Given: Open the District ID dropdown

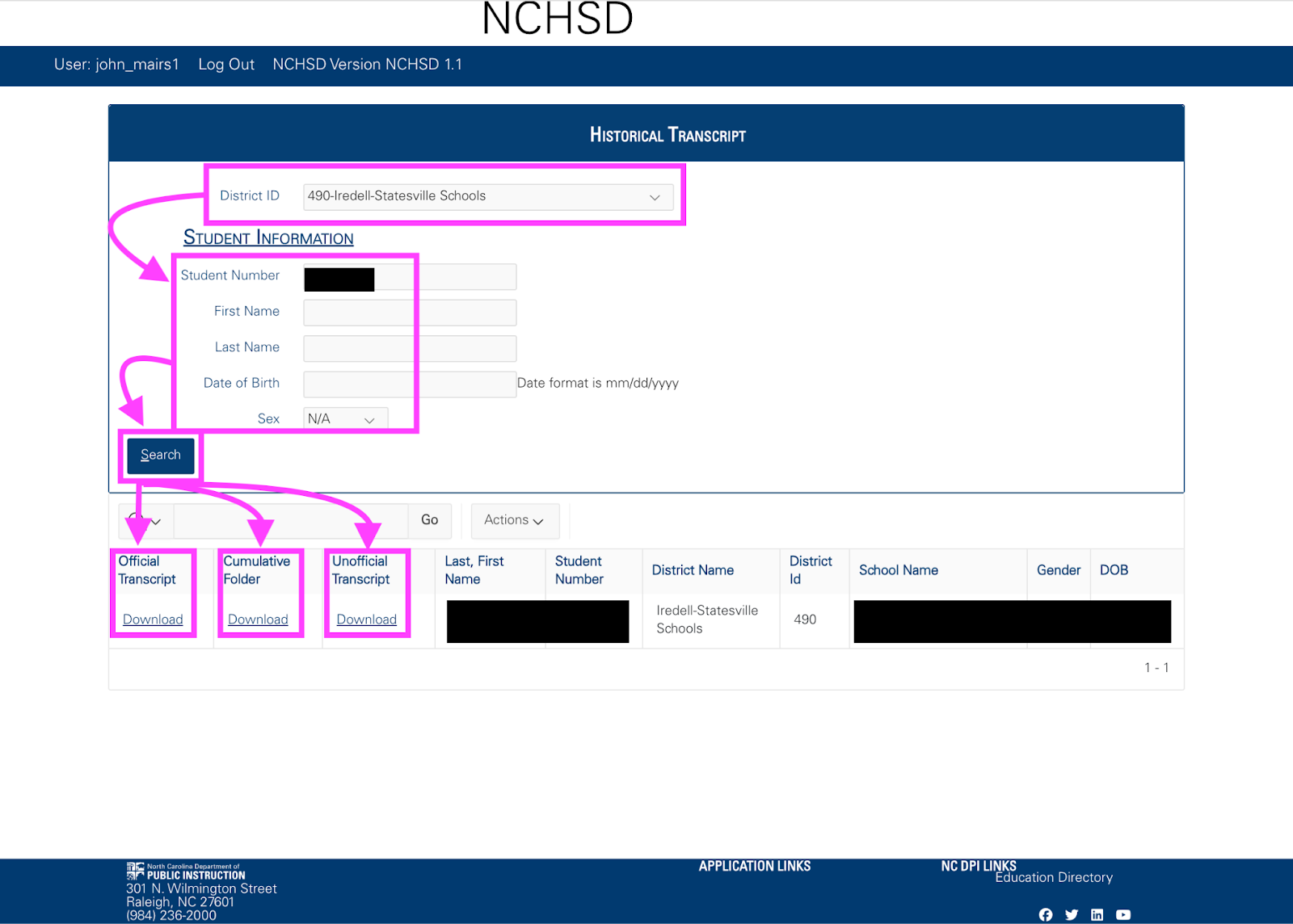Looking at the screenshot, I should (x=487, y=195).
